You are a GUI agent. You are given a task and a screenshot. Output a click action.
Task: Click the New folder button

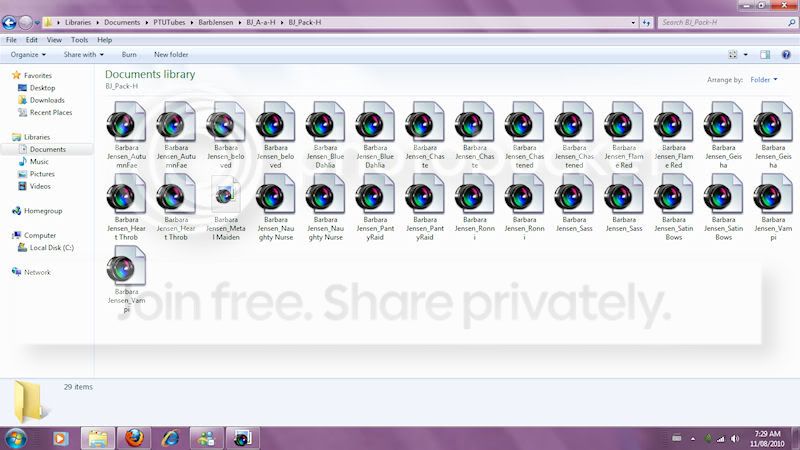171,55
